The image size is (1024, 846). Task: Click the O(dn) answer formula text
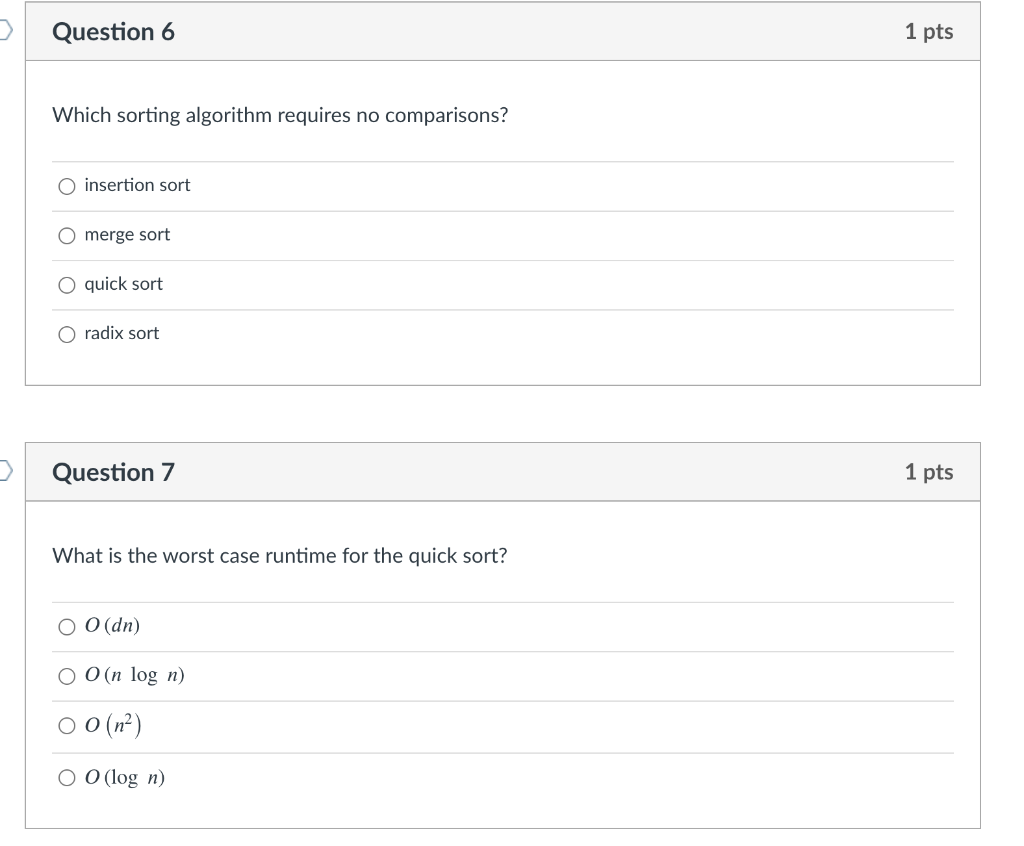coord(113,626)
